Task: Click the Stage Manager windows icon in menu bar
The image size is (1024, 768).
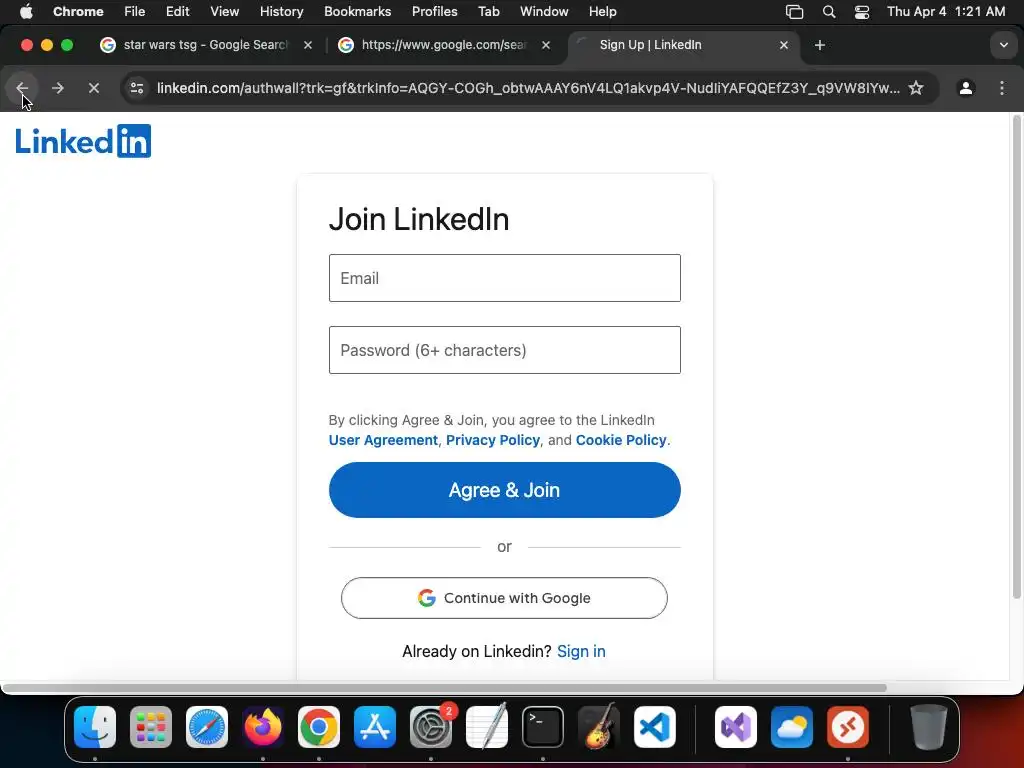Action: tap(794, 12)
